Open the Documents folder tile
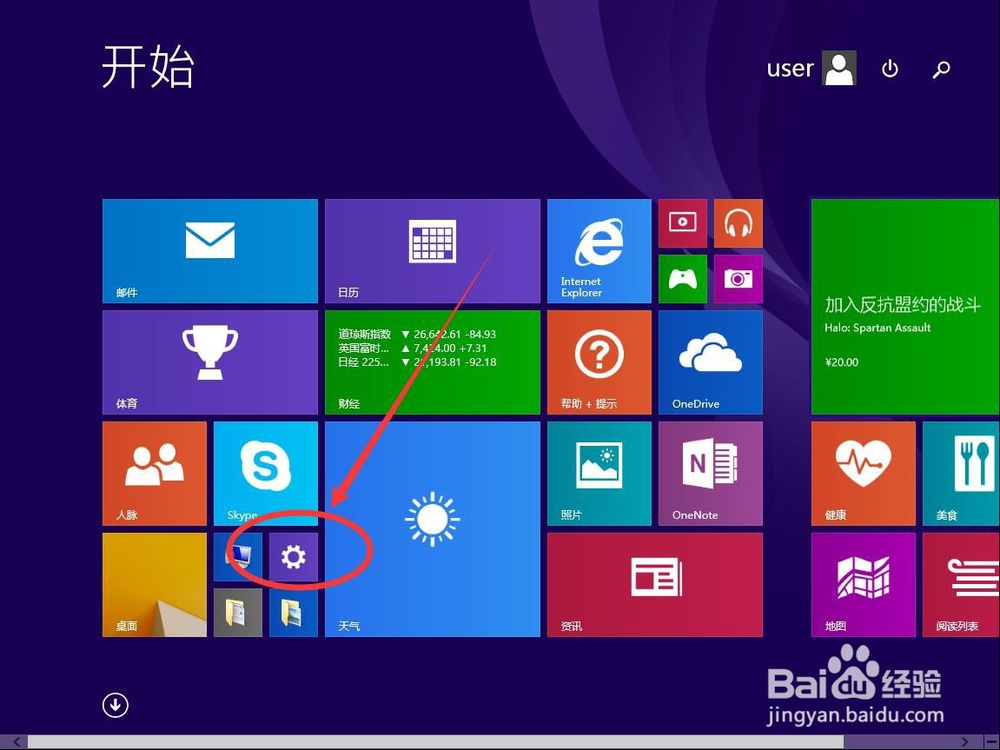Viewport: 1000px width, 750px height. [238, 612]
